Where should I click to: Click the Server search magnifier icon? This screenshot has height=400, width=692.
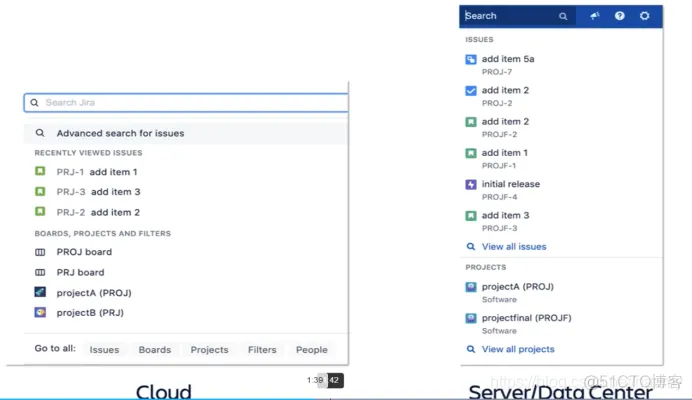pyautogui.click(x=563, y=16)
